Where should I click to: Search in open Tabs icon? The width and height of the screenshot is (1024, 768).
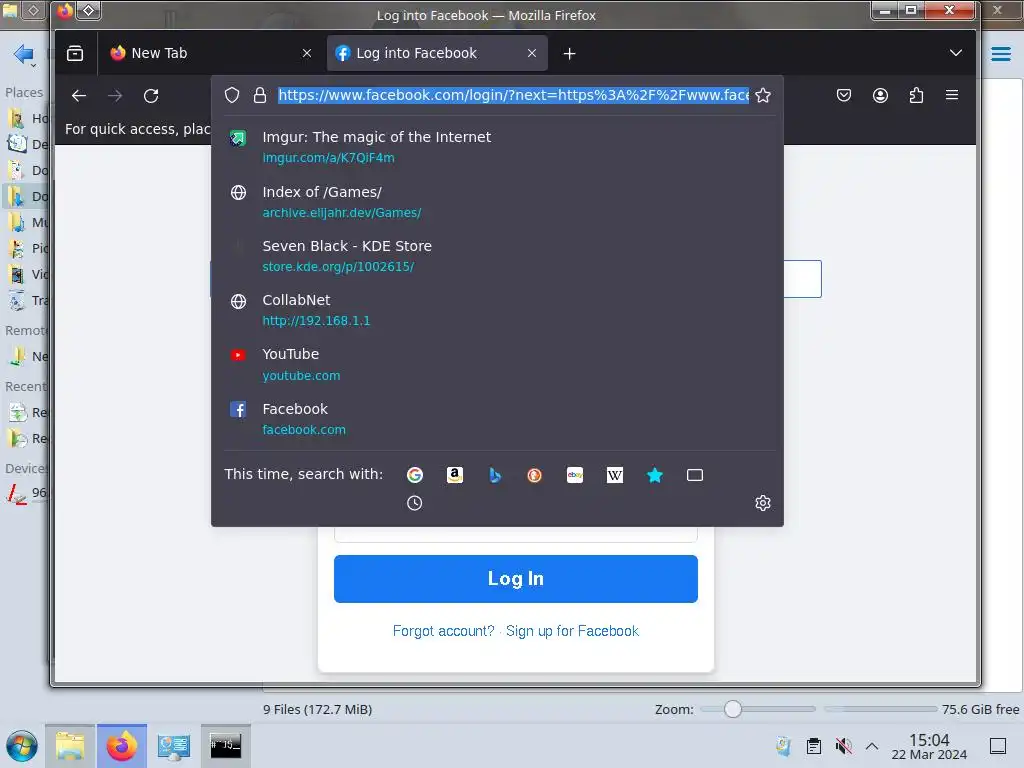[x=695, y=475]
